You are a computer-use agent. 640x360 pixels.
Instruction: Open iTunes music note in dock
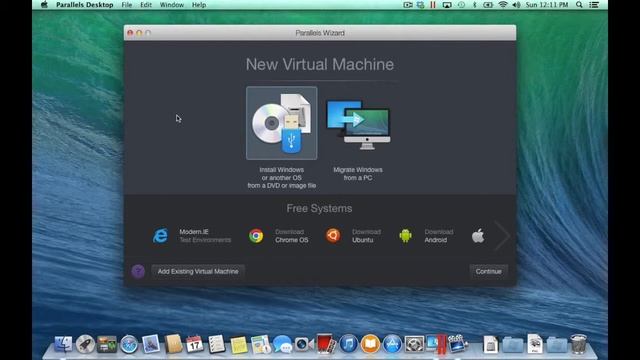pyautogui.click(x=348, y=344)
